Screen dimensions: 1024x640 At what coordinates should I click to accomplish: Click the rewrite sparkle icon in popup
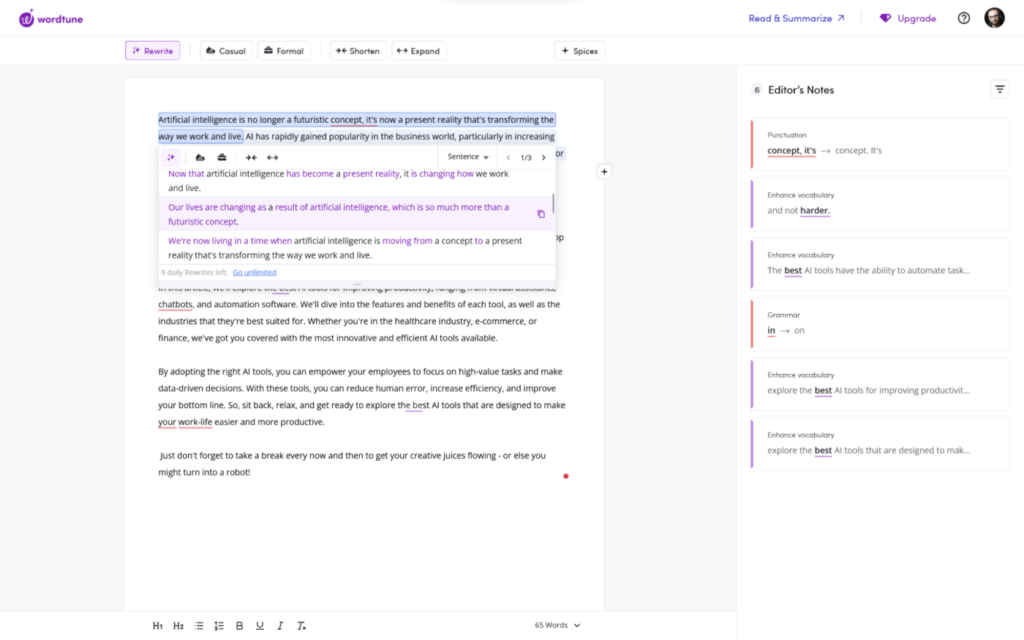click(171, 157)
